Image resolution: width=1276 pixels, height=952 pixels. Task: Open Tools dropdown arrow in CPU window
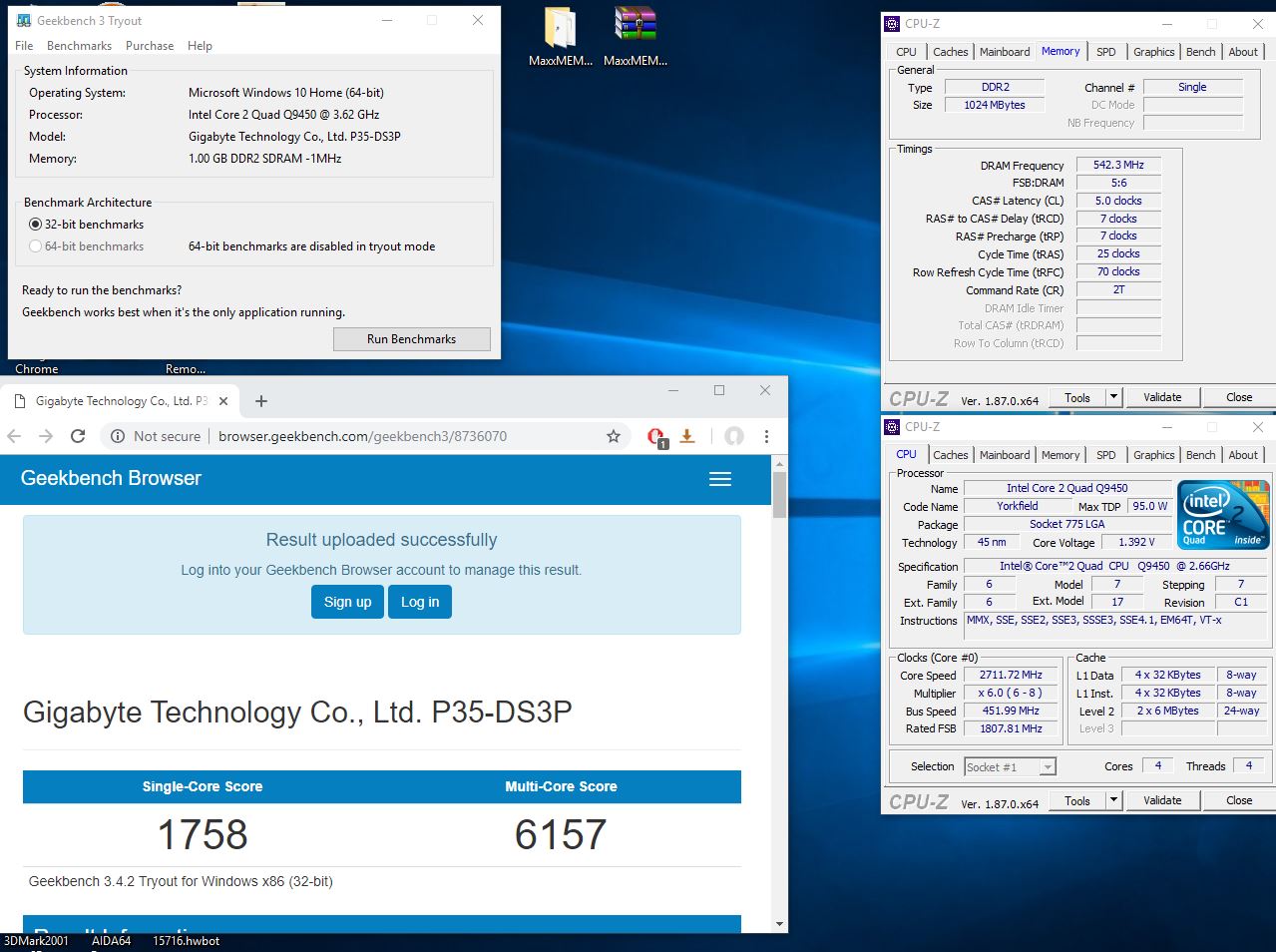(1114, 800)
